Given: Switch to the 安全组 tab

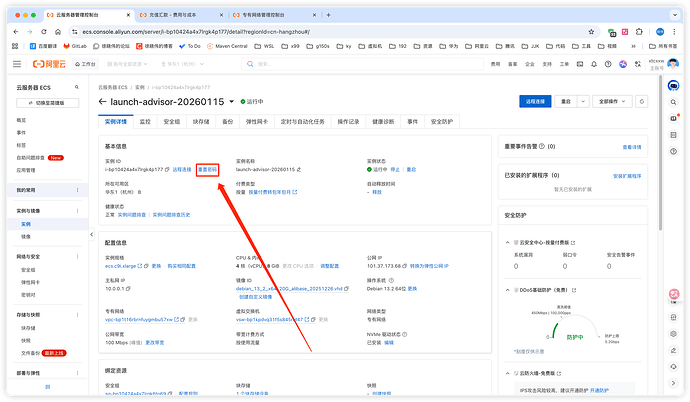Looking at the screenshot, I should 172,121.
